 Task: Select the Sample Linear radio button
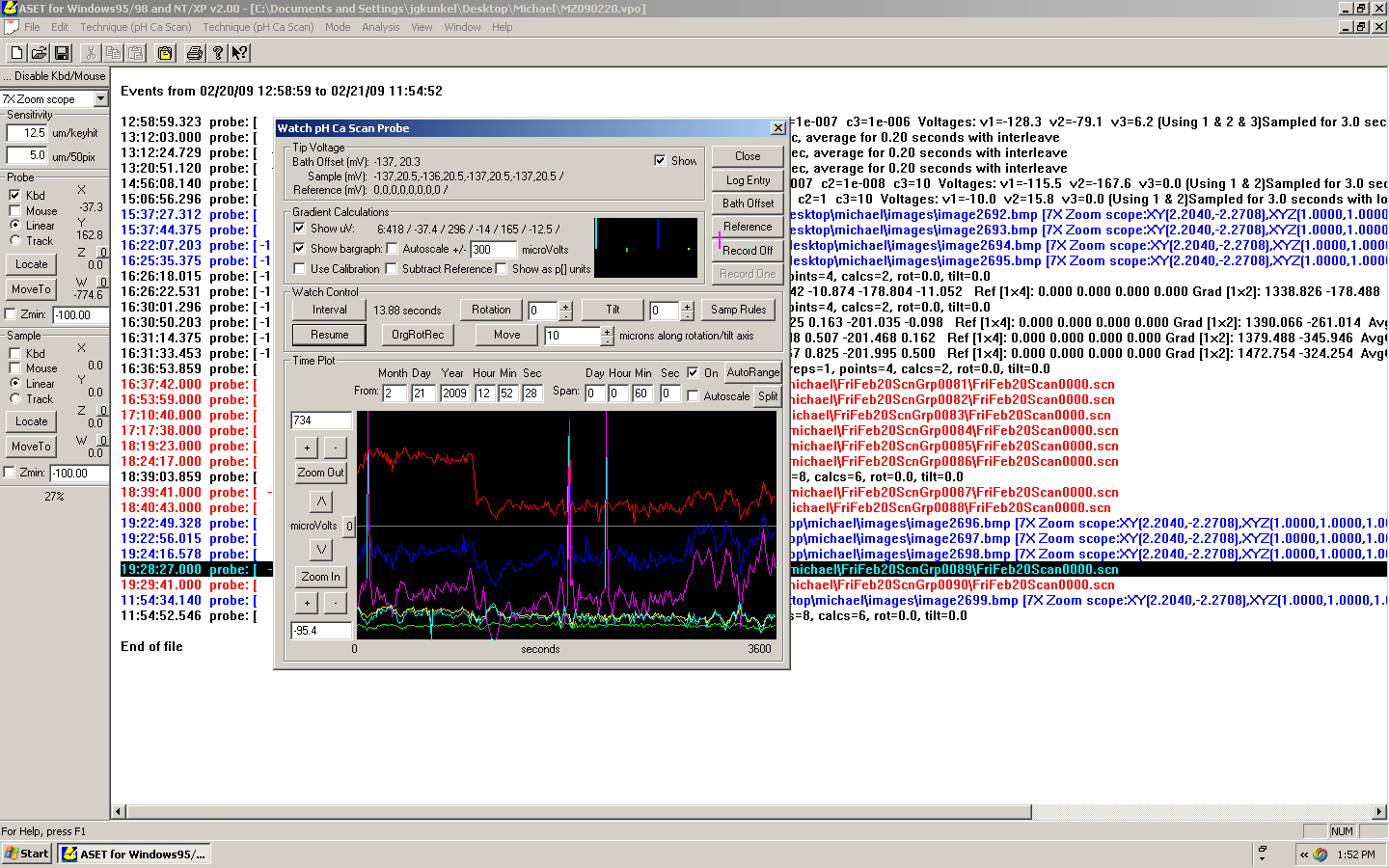click(15, 383)
